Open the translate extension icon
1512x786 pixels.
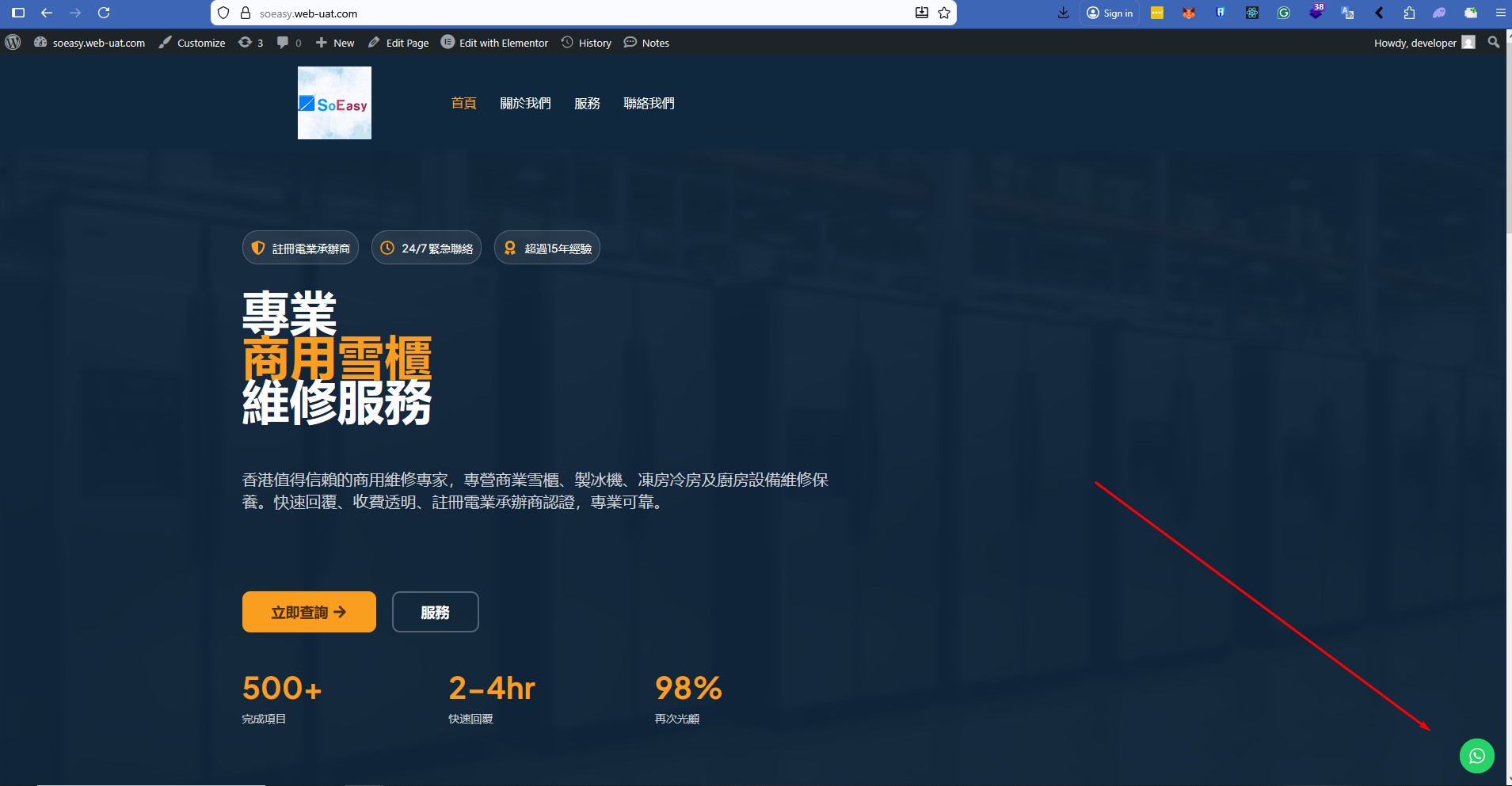(x=1349, y=13)
